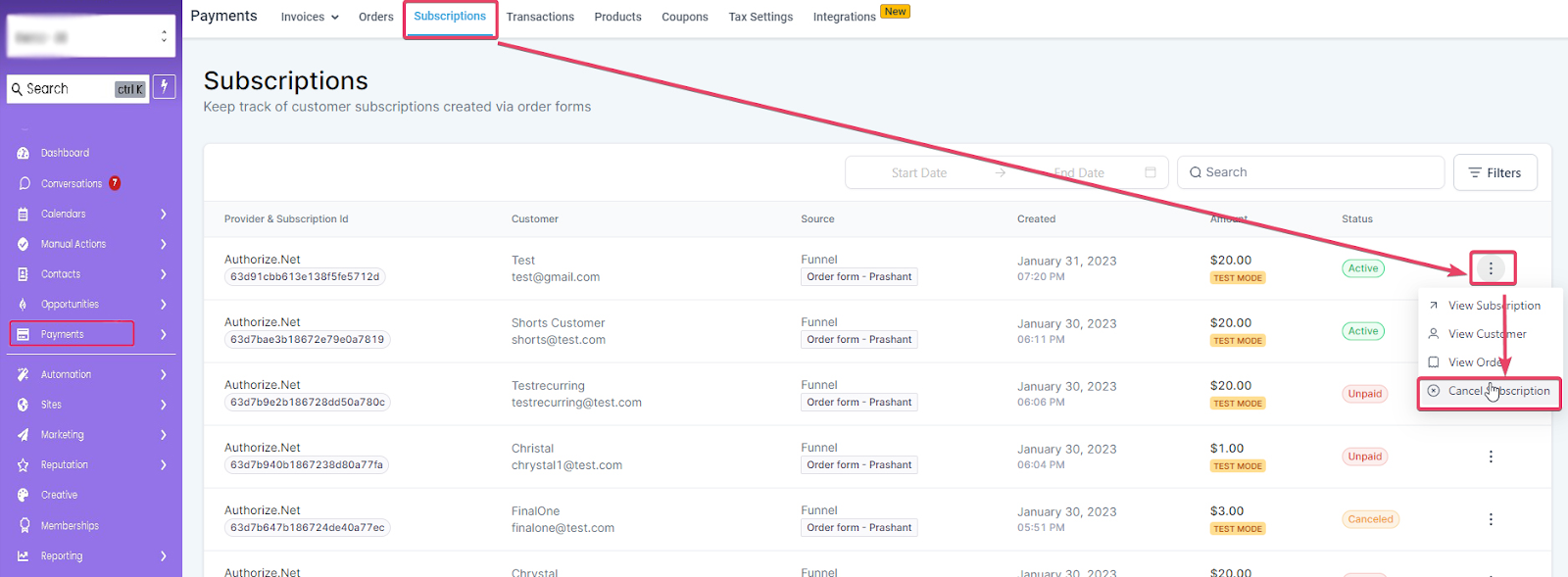Click the Created column header
The height and width of the screenshot is (577, 1568).
click(x=1037, y=219)
